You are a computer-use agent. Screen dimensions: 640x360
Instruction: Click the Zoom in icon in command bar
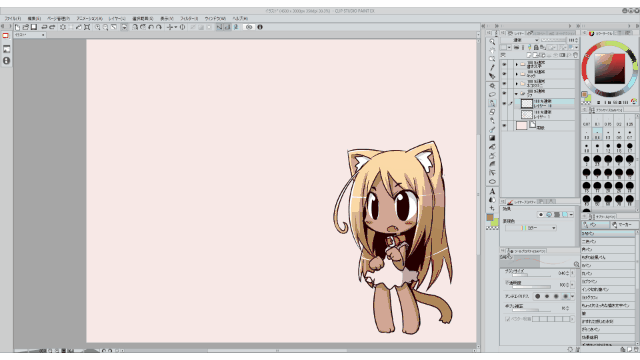click(x=98, y=27)
